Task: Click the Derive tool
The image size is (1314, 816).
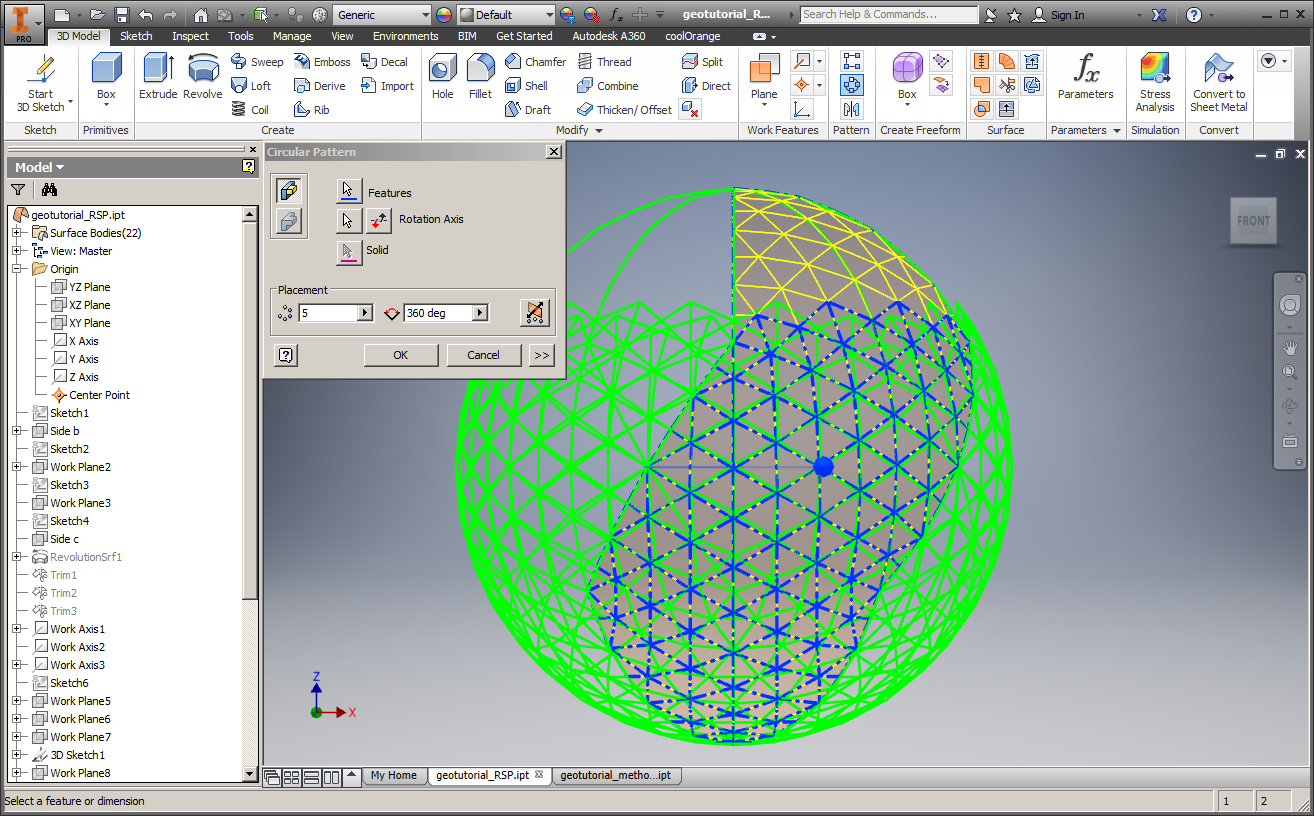Action: (320, 86)
